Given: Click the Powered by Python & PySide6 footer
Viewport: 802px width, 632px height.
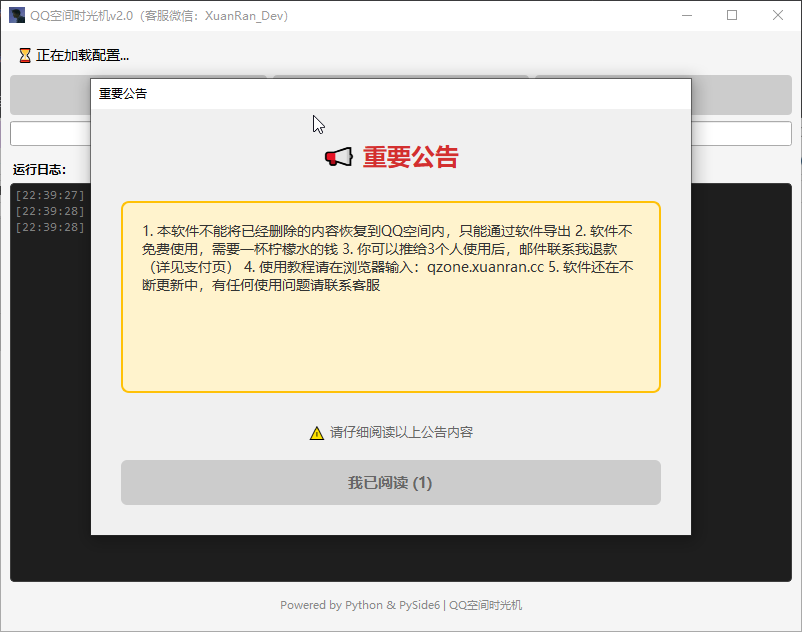Looking at the screenshot, I should (401, 605).
